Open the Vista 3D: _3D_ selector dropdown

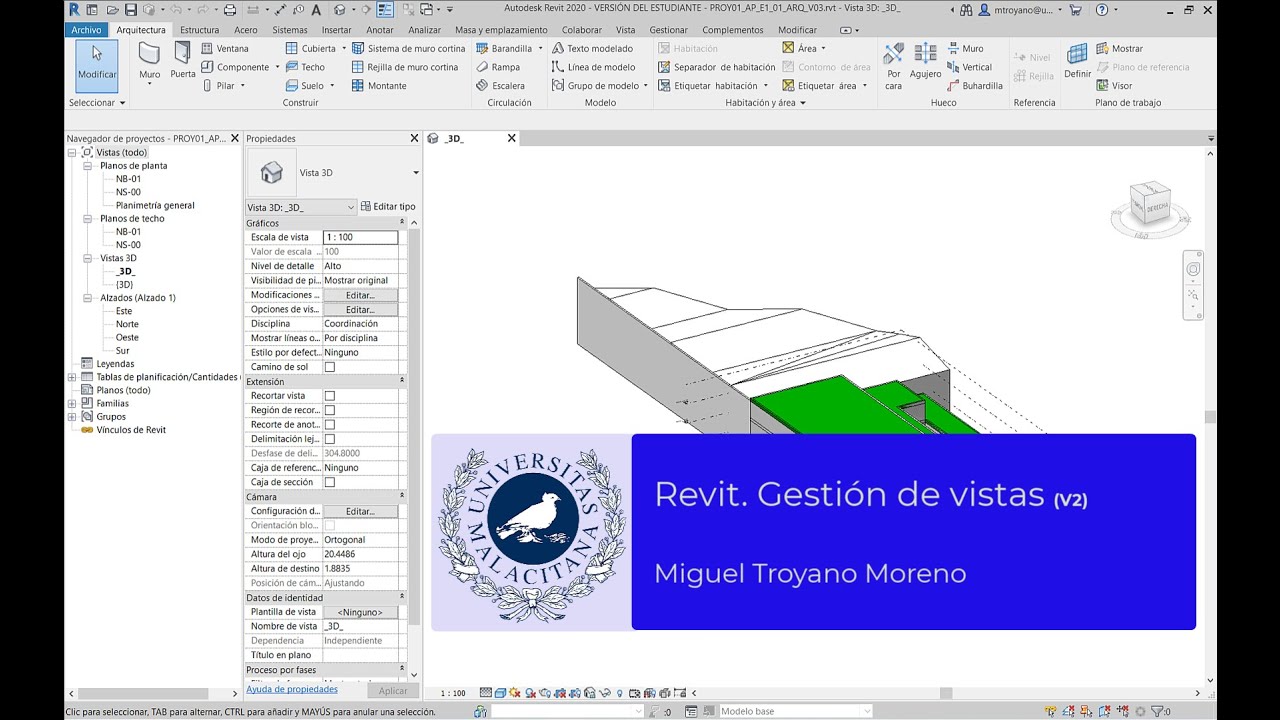[x=301, y=207]
